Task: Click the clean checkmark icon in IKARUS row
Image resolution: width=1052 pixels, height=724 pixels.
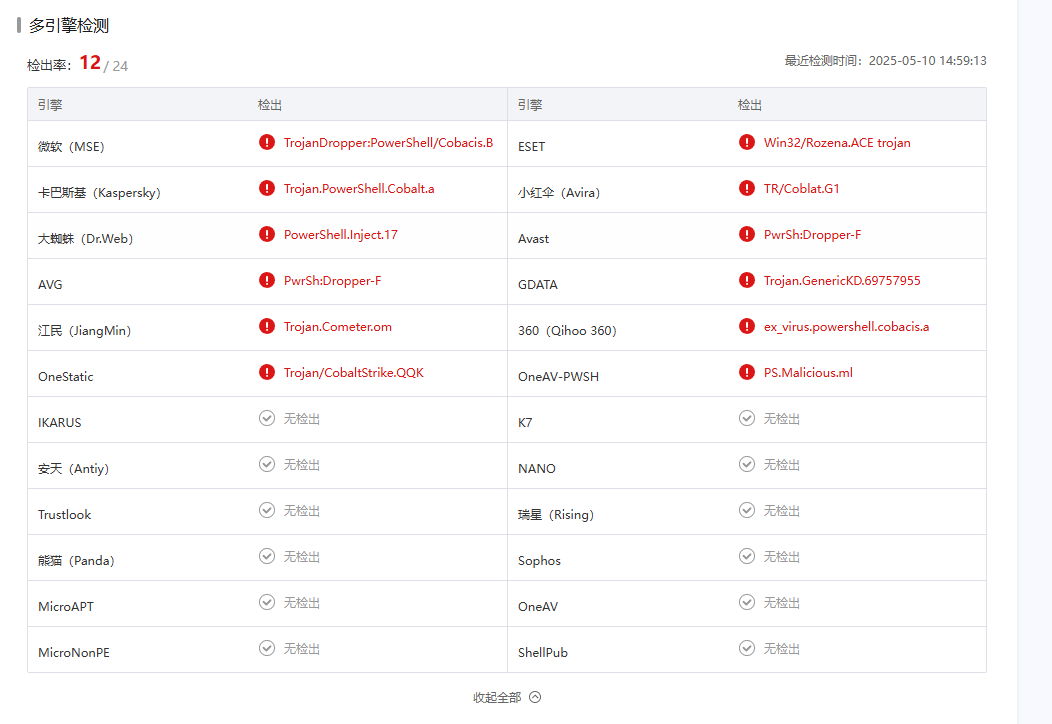Action: (x=267, y=418)
